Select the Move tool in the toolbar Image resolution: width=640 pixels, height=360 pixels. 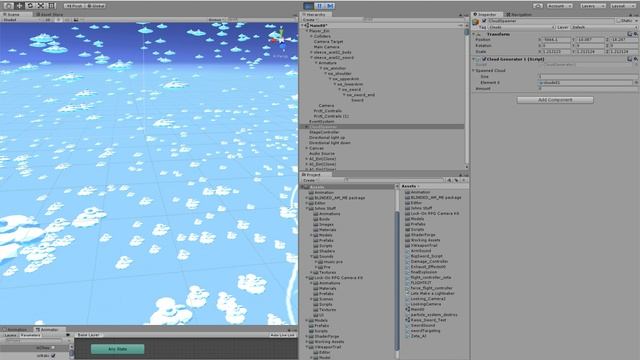coord(19,6)
